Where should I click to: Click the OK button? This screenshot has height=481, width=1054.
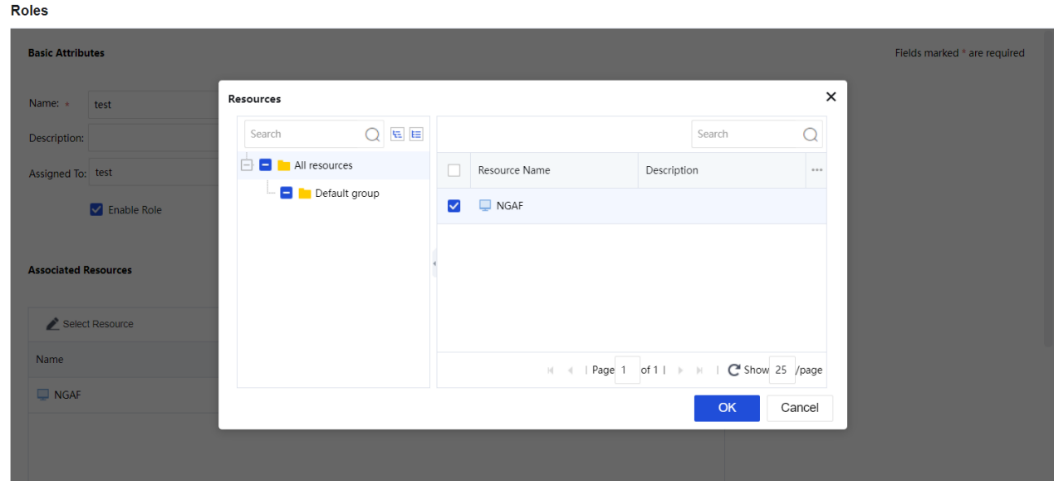[x=727, y=408]
